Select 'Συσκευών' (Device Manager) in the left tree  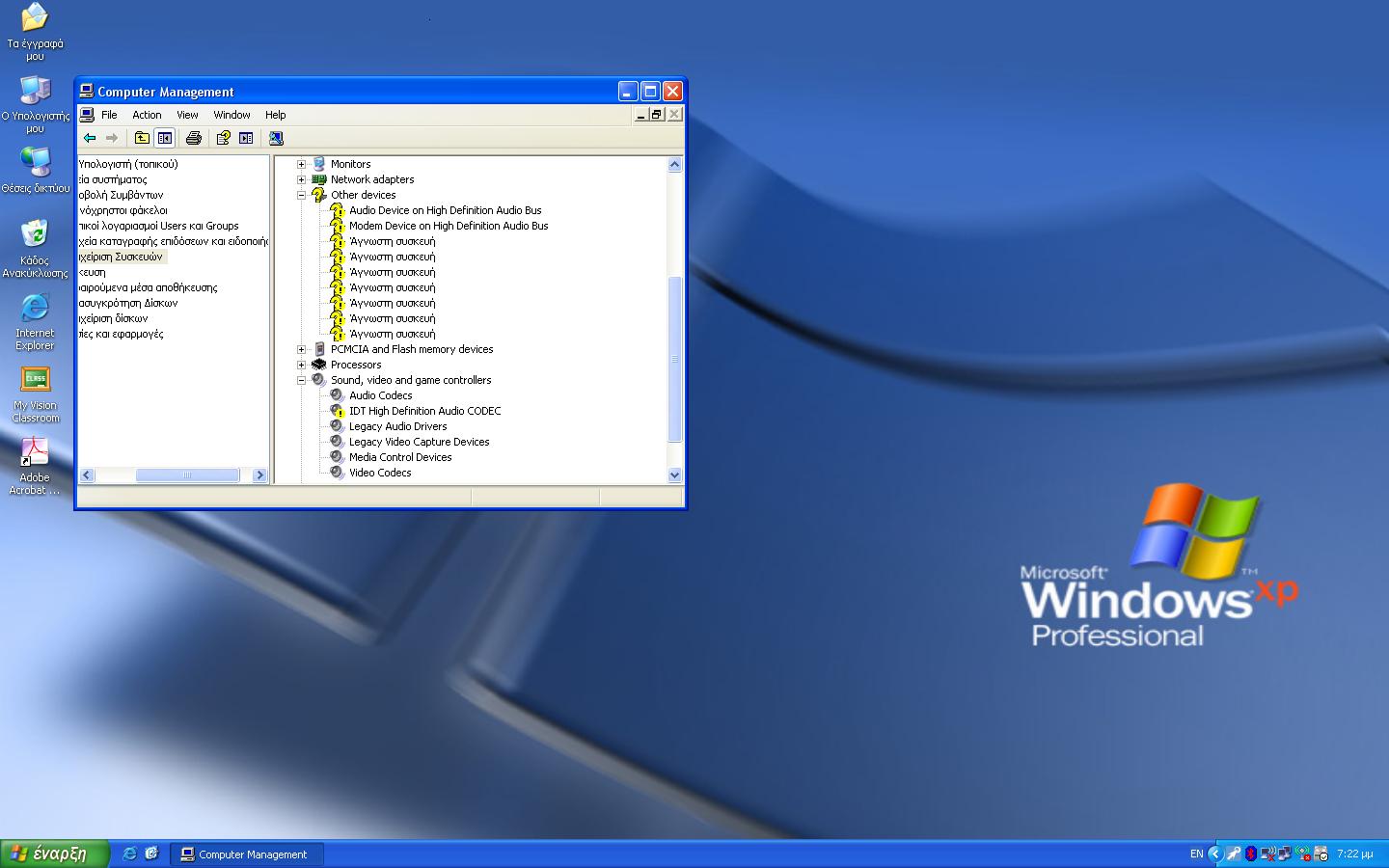[x=122, y=257]
